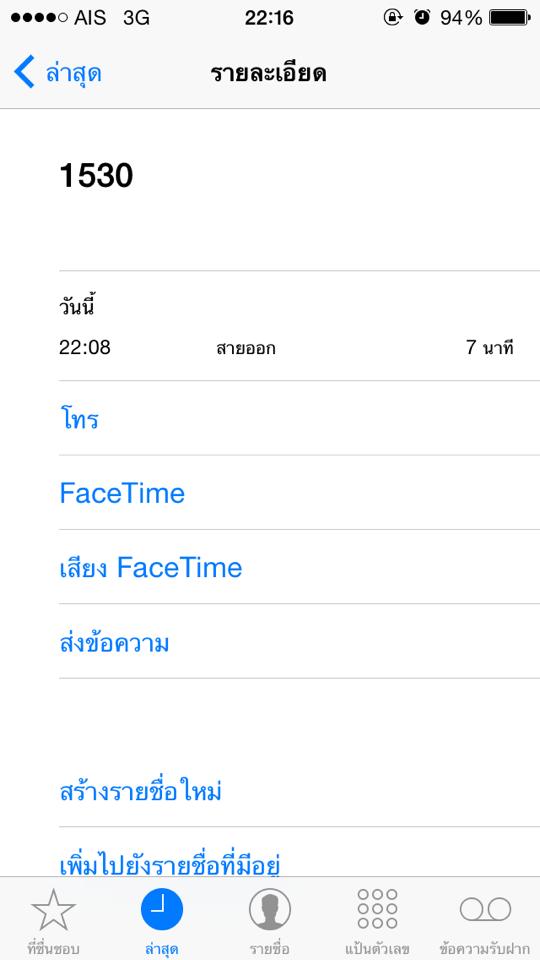Tap the รายละเอียด title in navigation bar

pos(268,72)
